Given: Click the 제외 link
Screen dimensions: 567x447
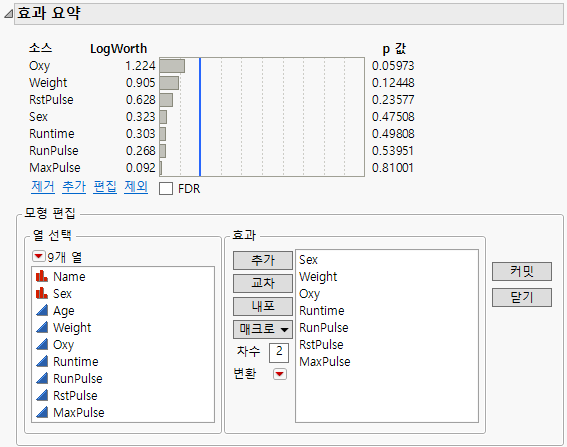Looking at the screenshot, I should click(136, 187).
